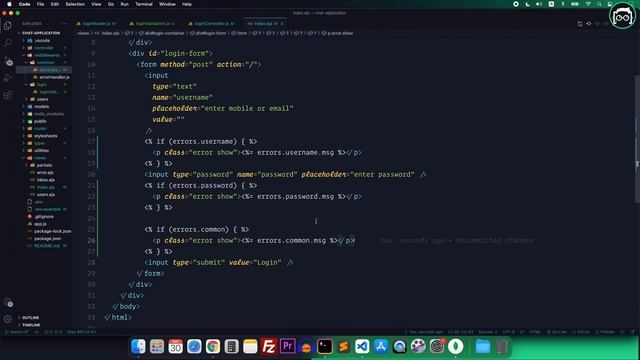Image resolution: width=640 pixels, height=360 pixels.
Task: Open the Accounts icon at the activity bar bottom
Action: [x=8, y=303]
